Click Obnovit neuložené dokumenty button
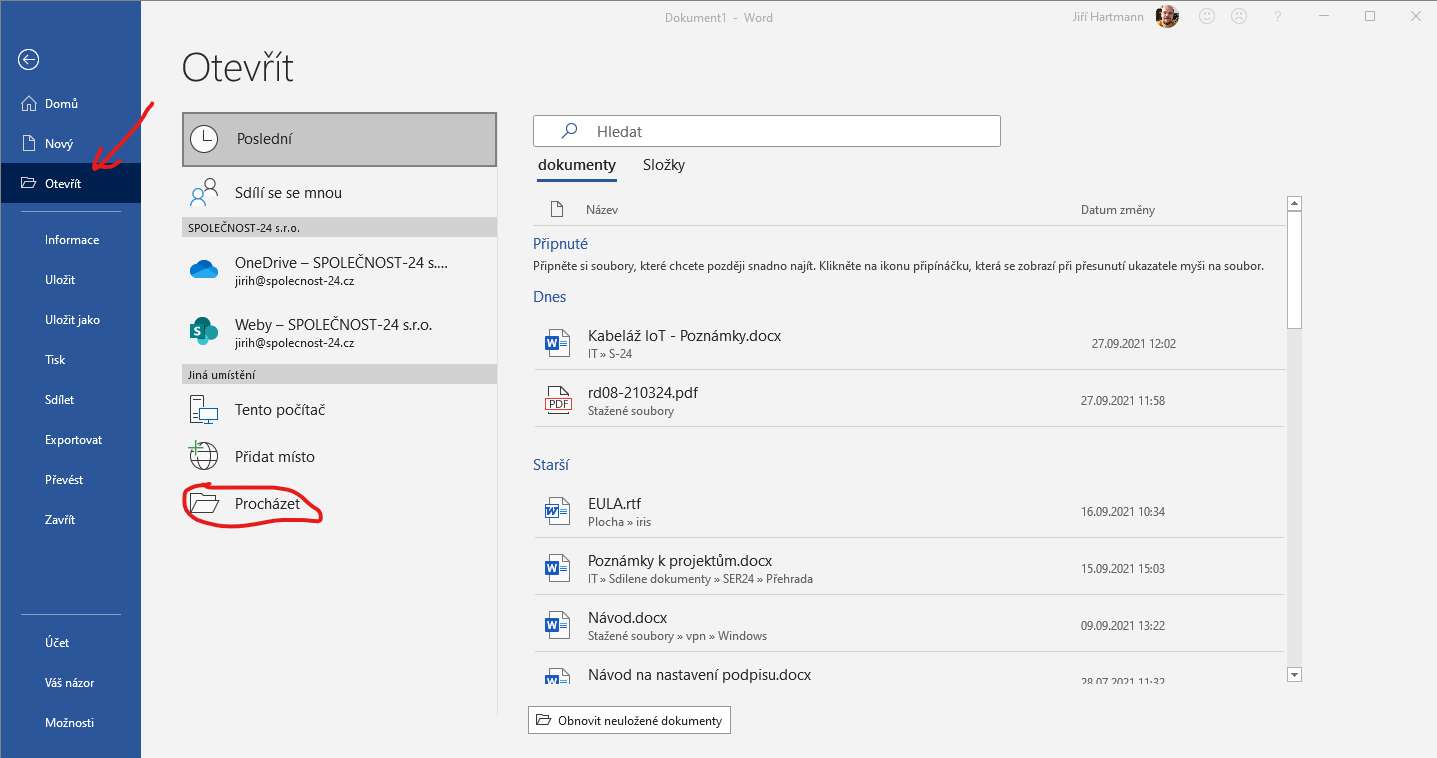Viewport: 1437px width, 758px height. coord(629,720)
